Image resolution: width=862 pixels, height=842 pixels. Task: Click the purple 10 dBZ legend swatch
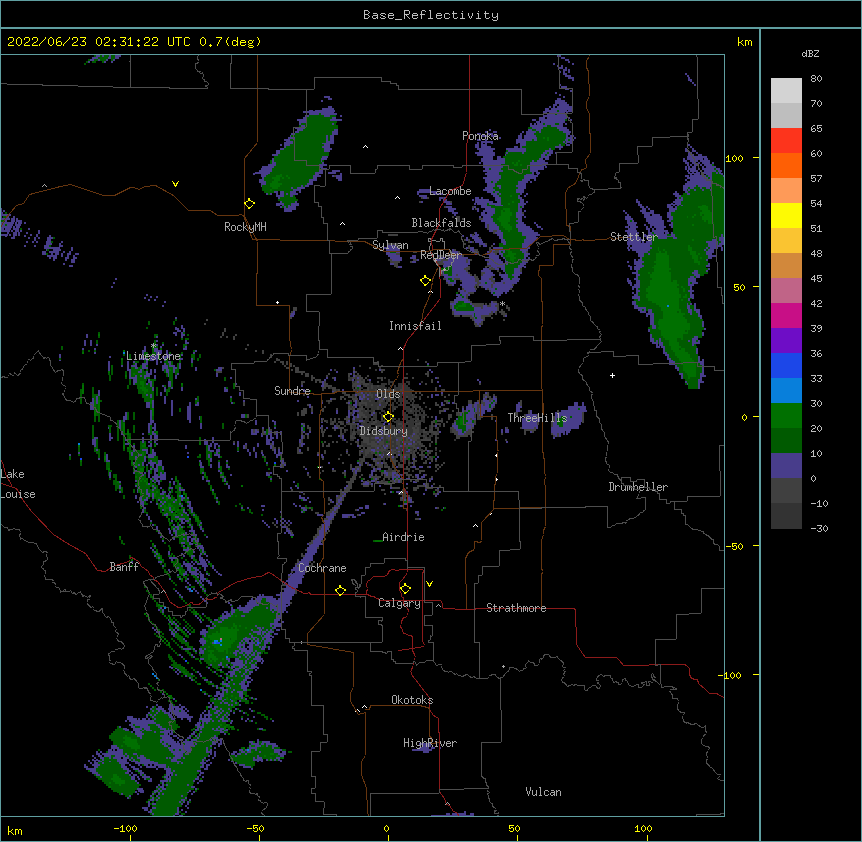[786, 466]
